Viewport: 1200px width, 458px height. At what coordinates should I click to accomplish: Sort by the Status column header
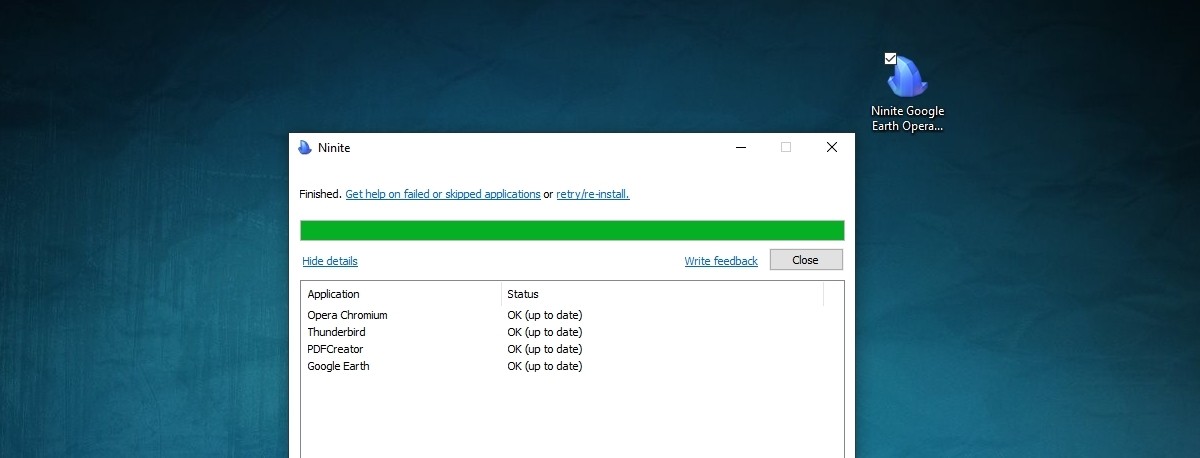660,294
